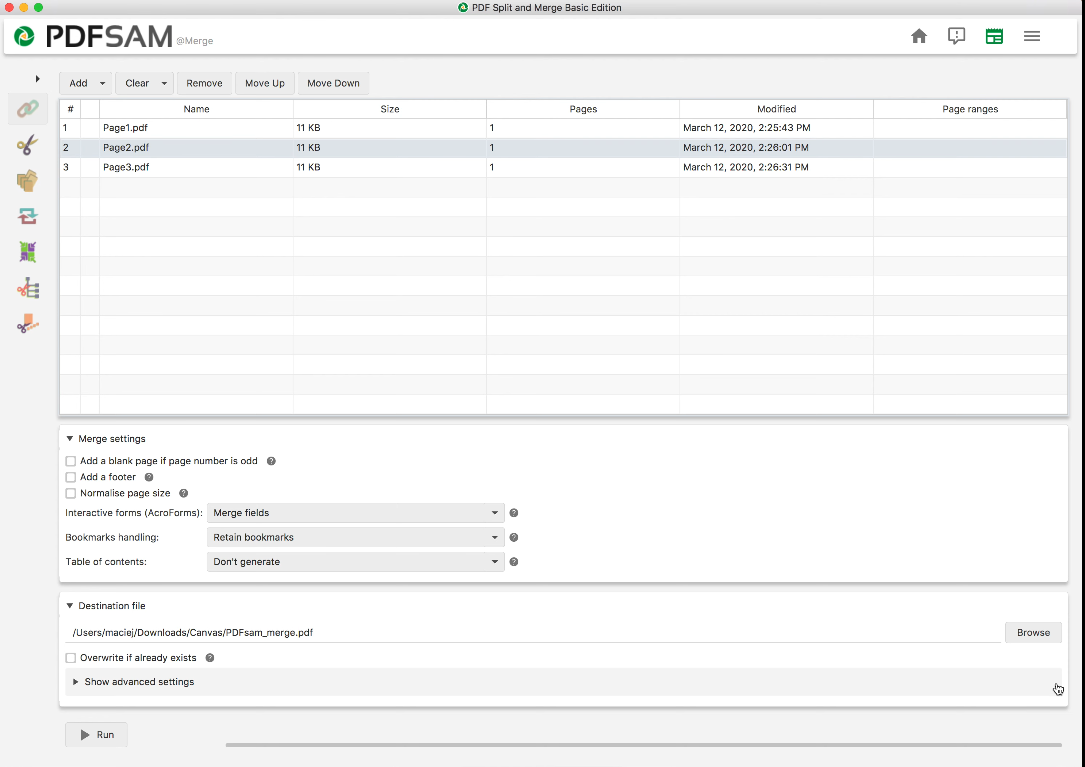
Task: Open the Extract pages tool
Action: click(x=28, y=181)
